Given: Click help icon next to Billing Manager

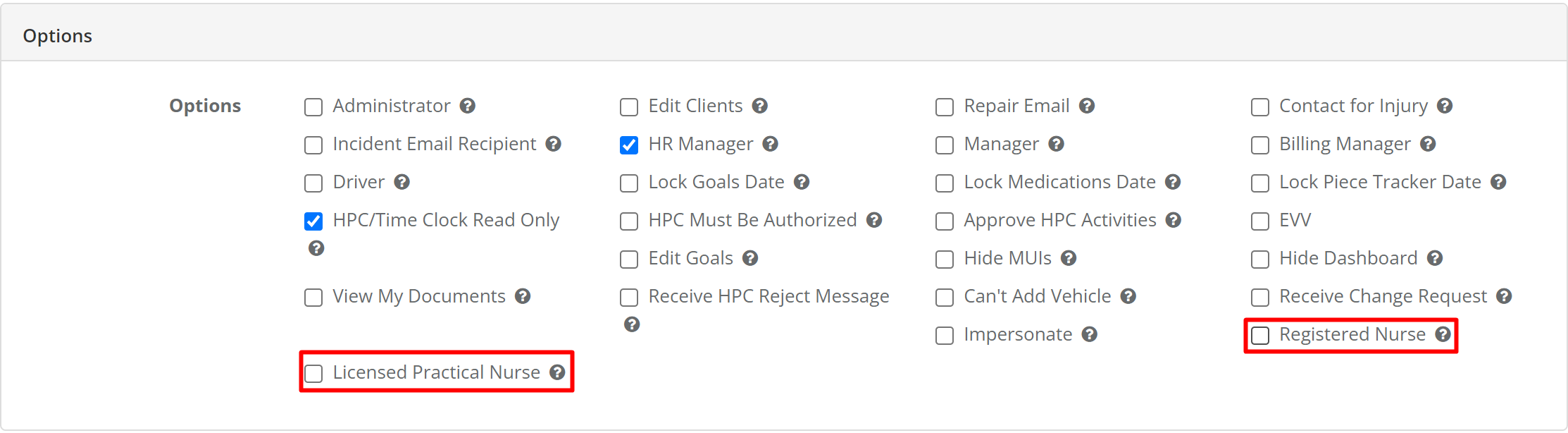Looking at the screenshot, I should (x=1429, y=145).
